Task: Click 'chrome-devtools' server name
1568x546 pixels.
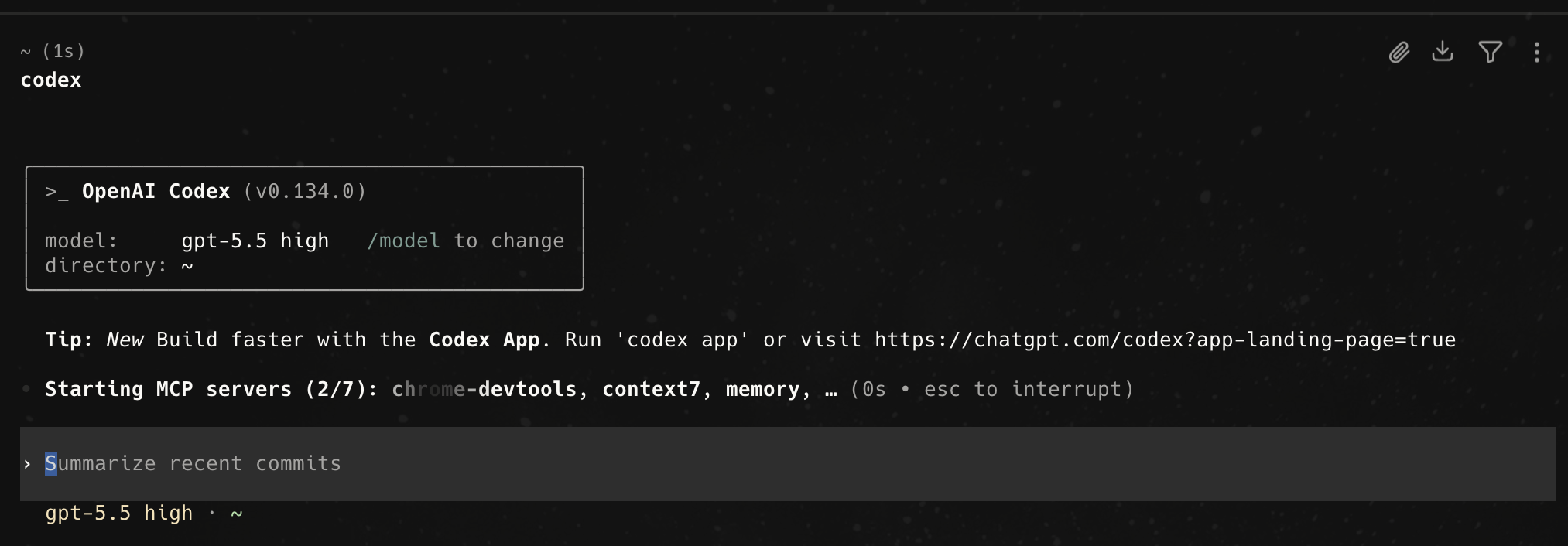Action: pyautogui.click(x=484, y=389)
